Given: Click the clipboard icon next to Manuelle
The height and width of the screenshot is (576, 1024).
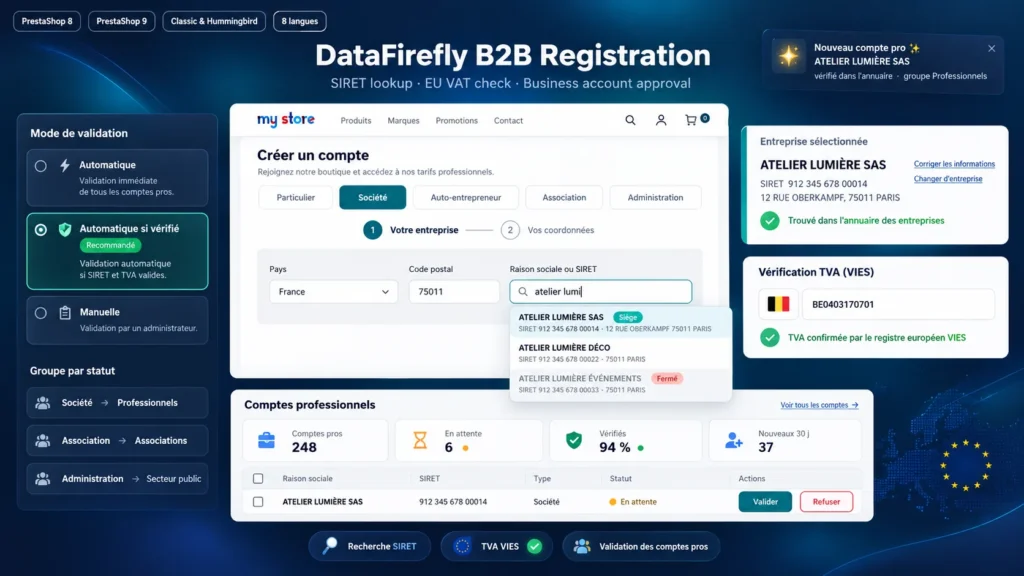Looking at the screenshot, I should (x=65, y=313).
